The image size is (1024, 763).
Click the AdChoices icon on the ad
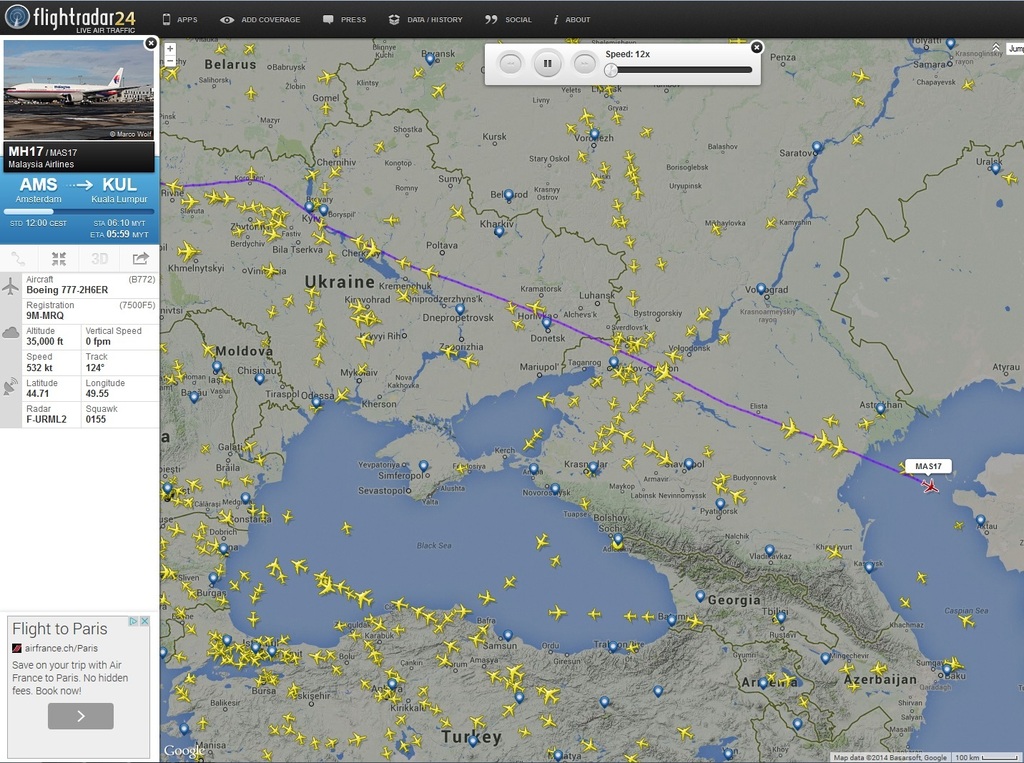tap(133, 621)
